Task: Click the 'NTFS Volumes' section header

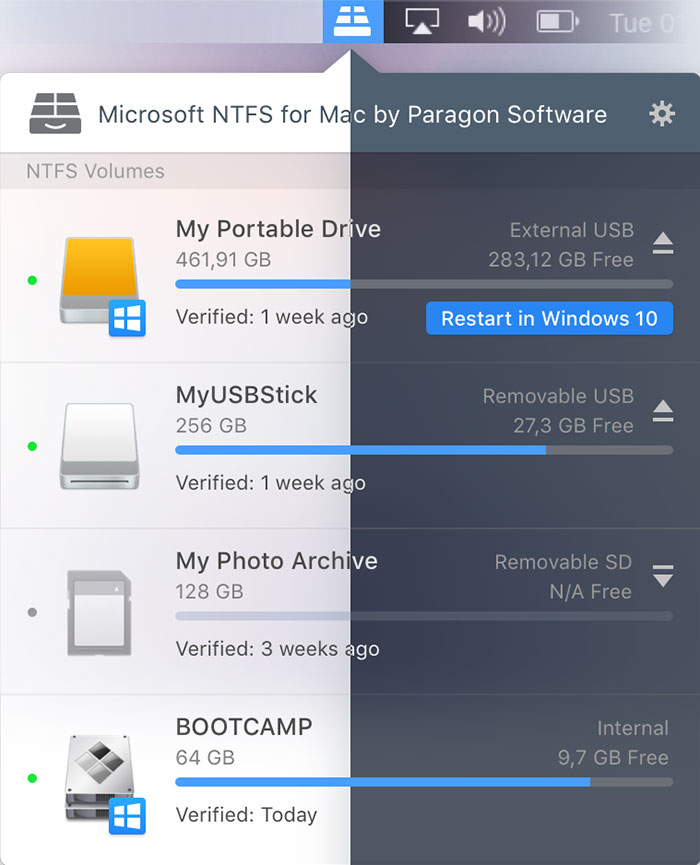Action: (95, 171)
